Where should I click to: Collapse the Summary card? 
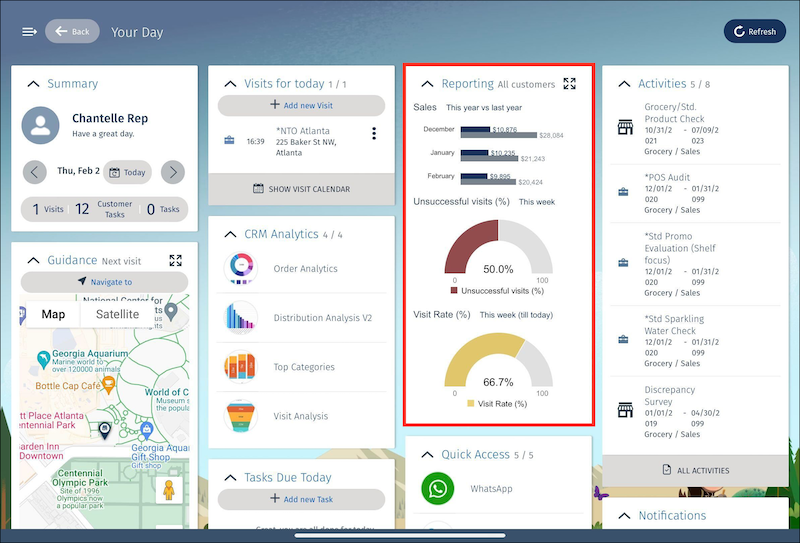pyautogui.click(x=33, y=84)
